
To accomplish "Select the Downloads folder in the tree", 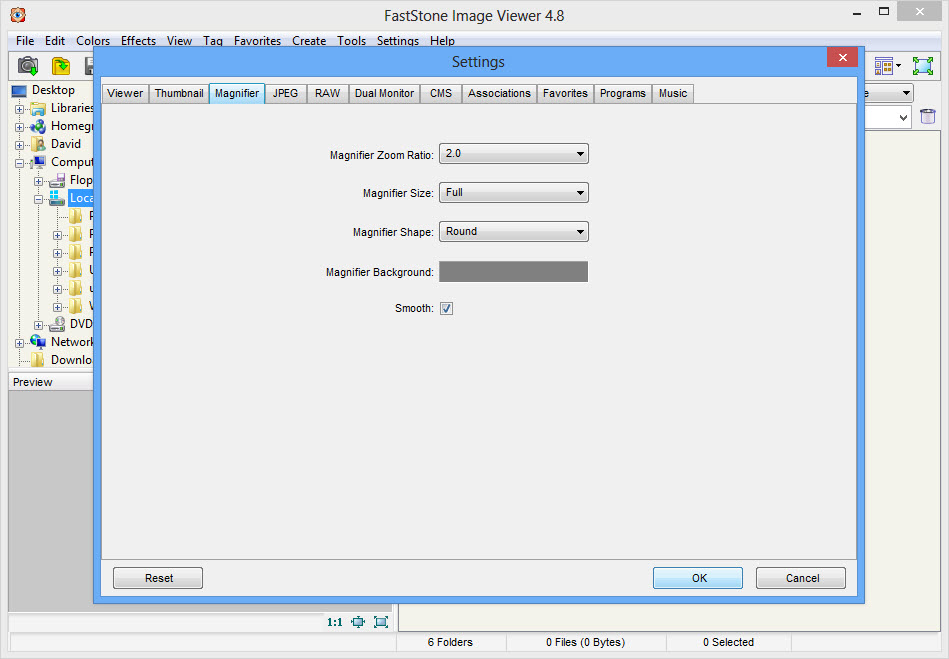I will tap(71, 360).
